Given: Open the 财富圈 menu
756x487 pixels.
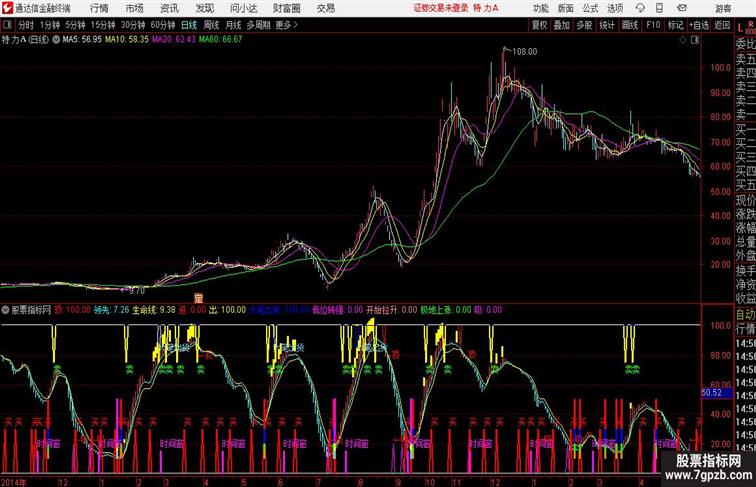Looking at the screenshot, I should [286, 8].
